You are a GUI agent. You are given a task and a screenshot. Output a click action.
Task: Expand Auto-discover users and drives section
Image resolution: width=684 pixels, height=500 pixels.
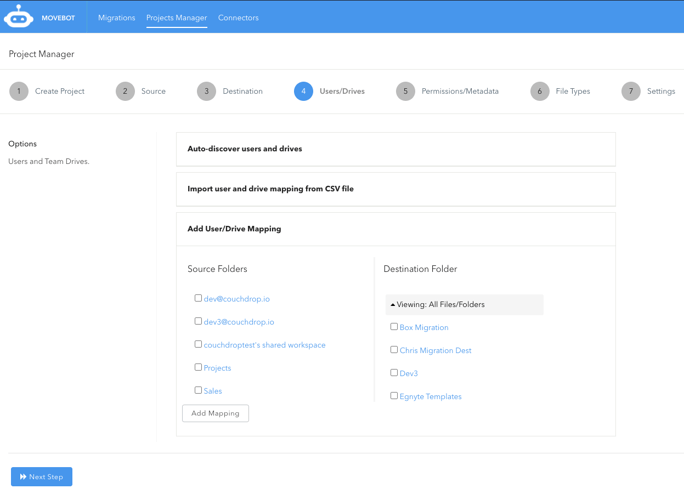(x=245, y=149)
